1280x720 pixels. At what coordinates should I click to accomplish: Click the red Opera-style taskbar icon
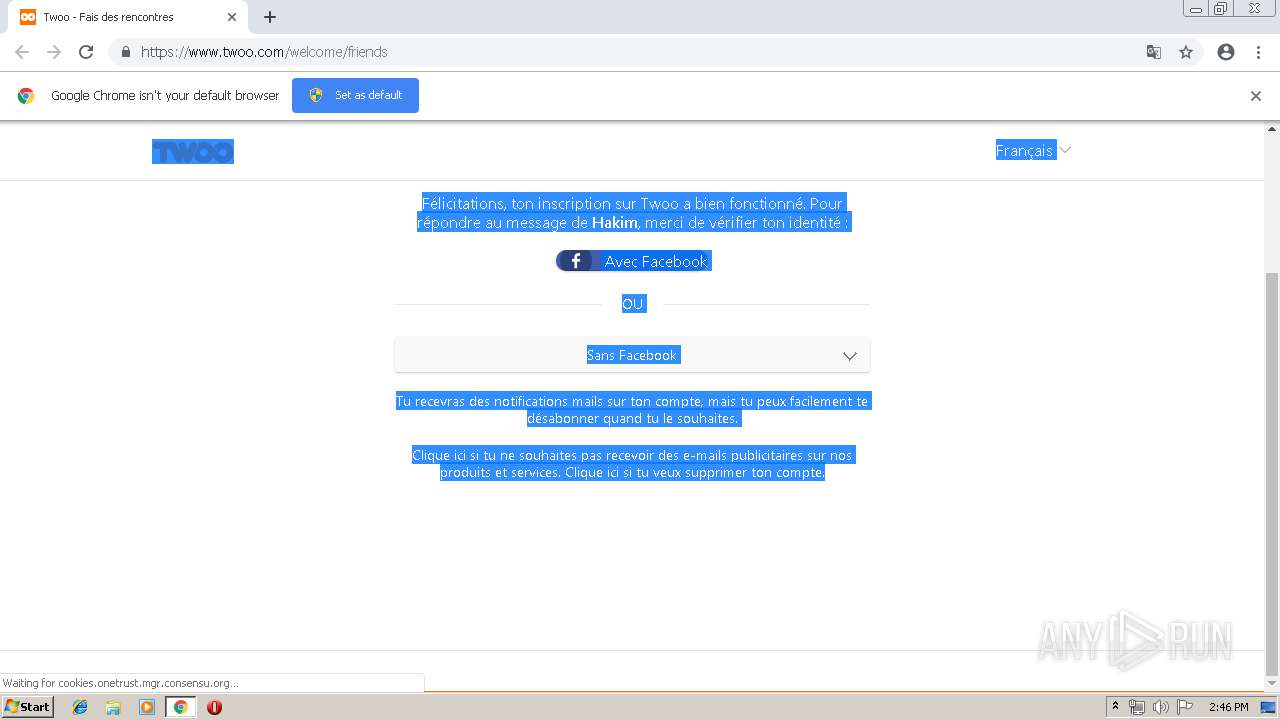(214, 707)
